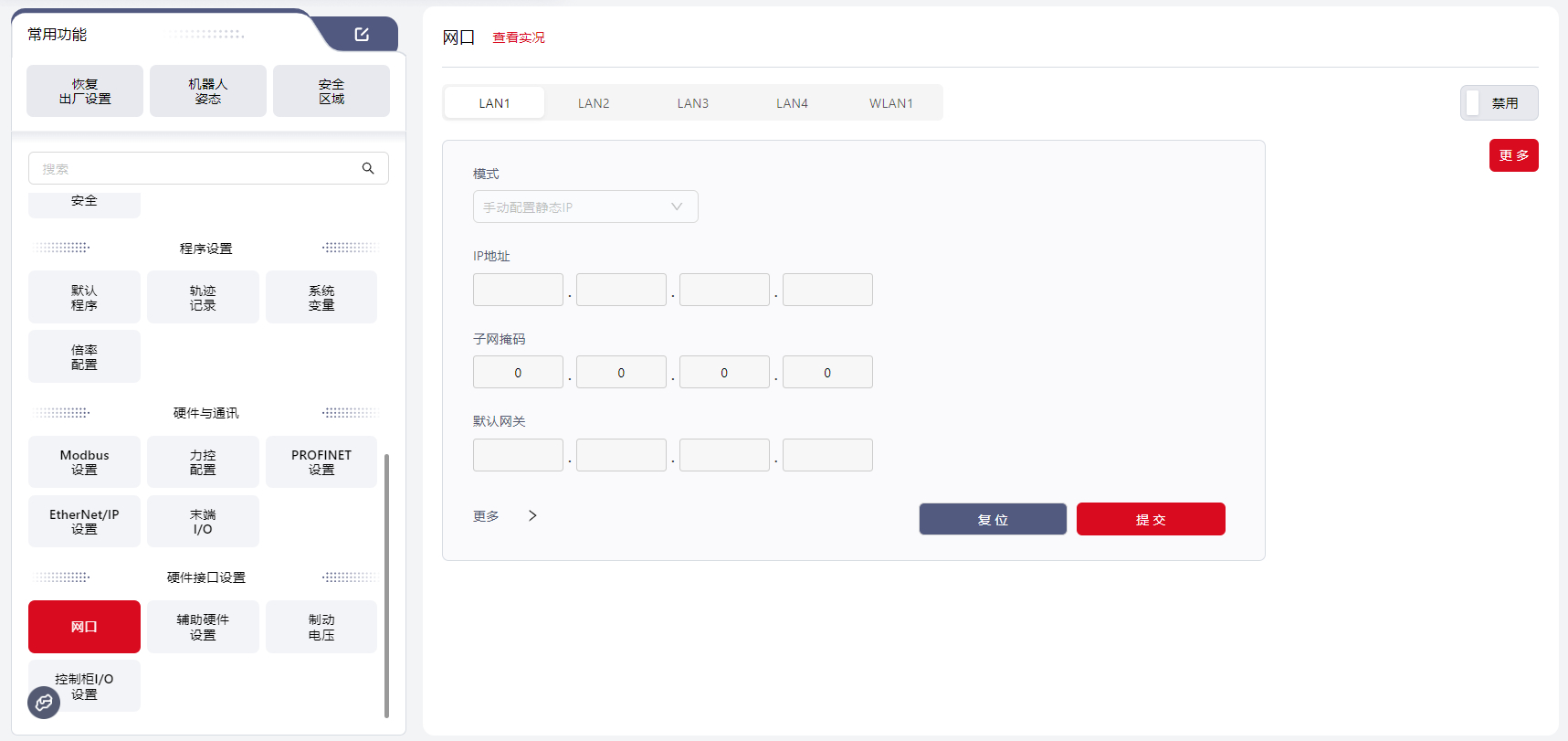The image size is (1568, 741).
Task: Click the last 默认网关 octet field
Action: [827, 455]
